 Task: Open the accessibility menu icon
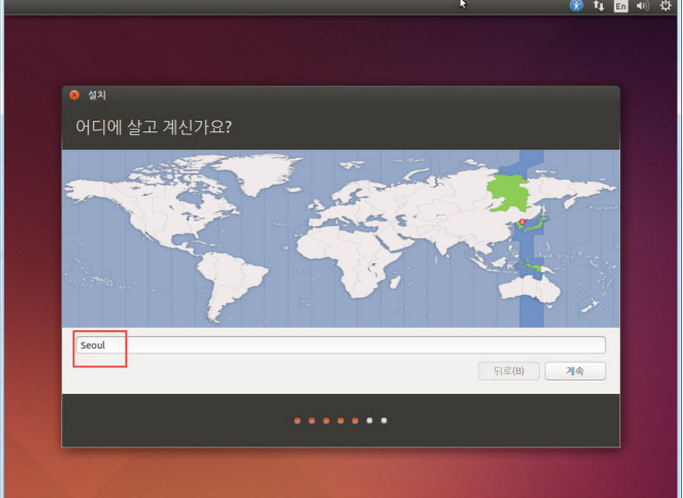tap(576, 6)
